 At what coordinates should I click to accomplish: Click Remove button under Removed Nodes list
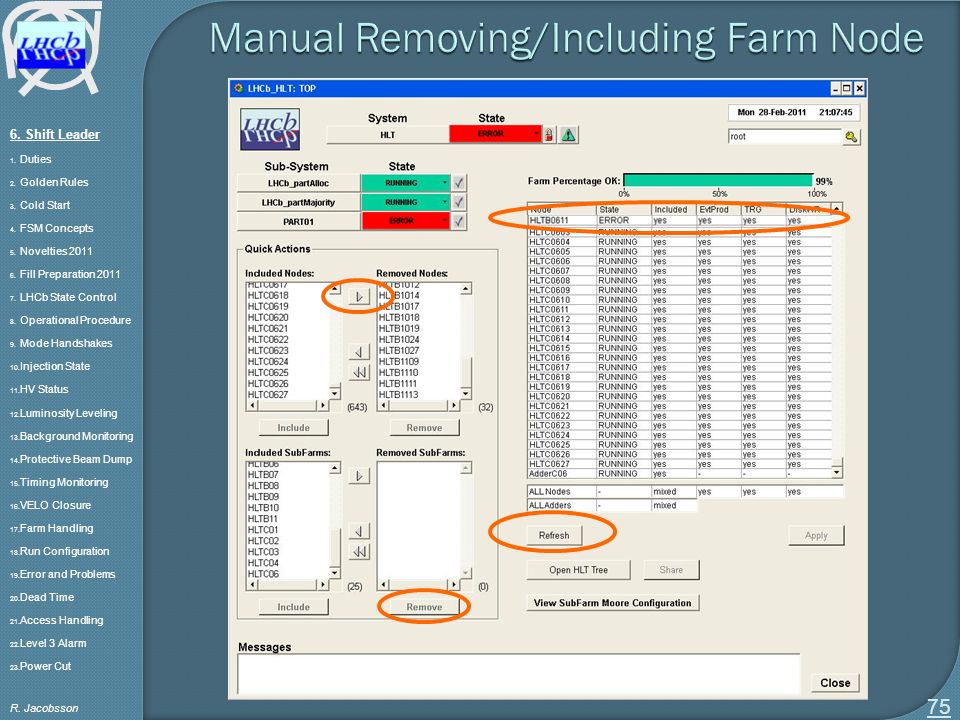(x=424, y=427)
